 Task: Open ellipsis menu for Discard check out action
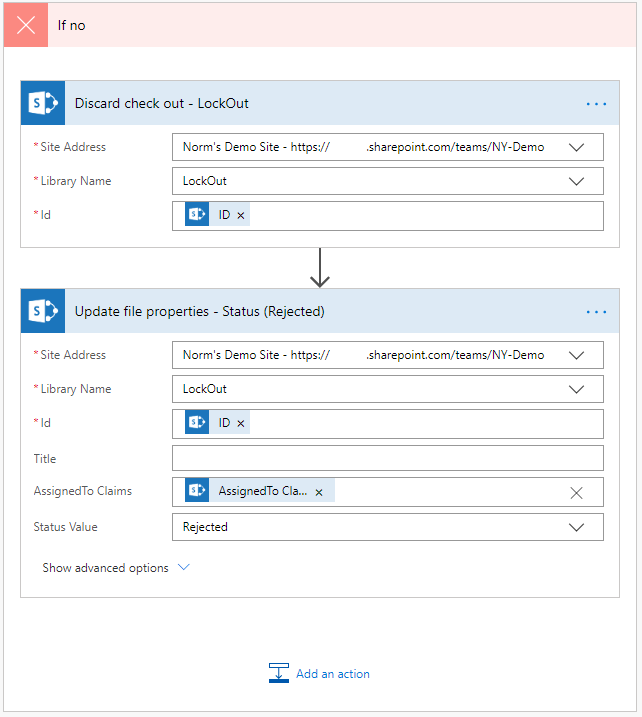coord(596,104)
